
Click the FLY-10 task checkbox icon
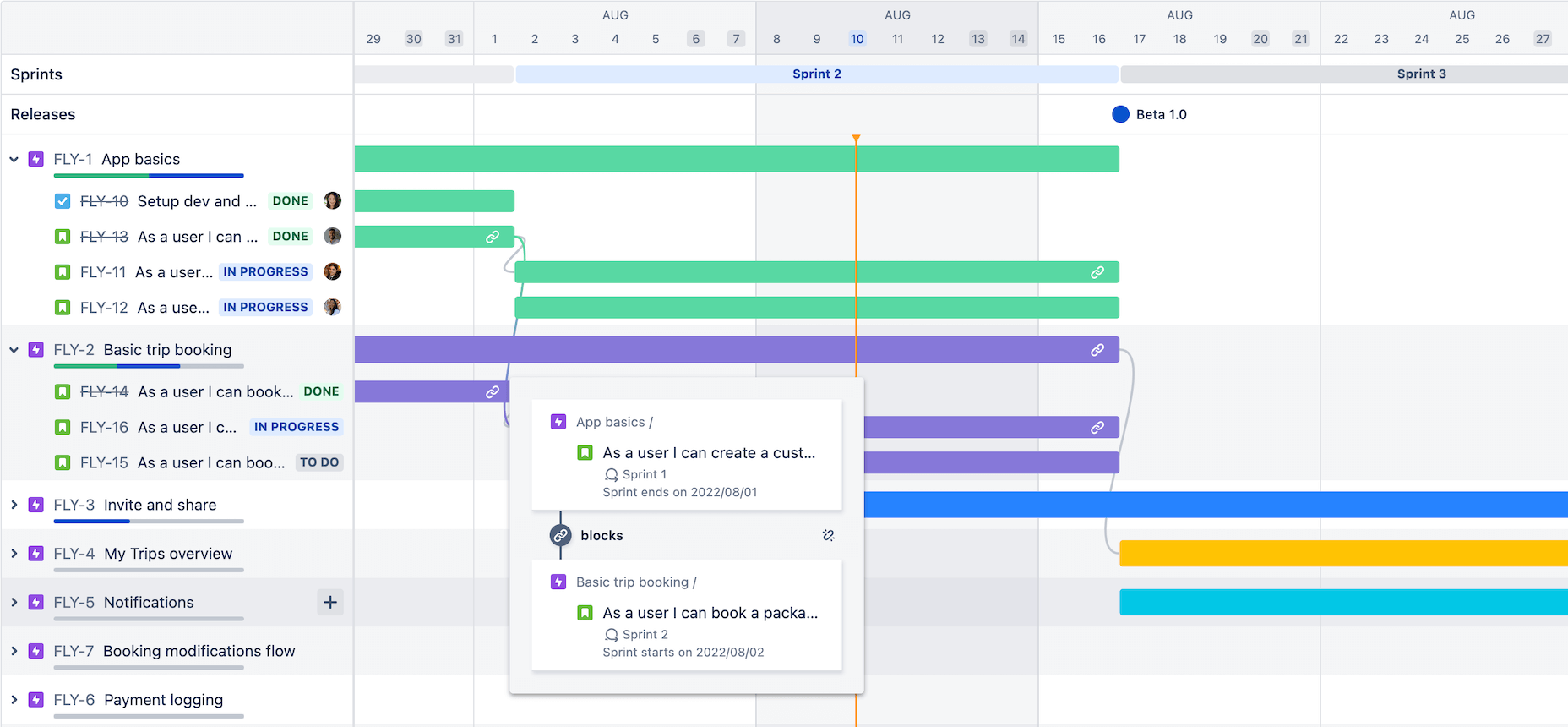coord(63,201)
